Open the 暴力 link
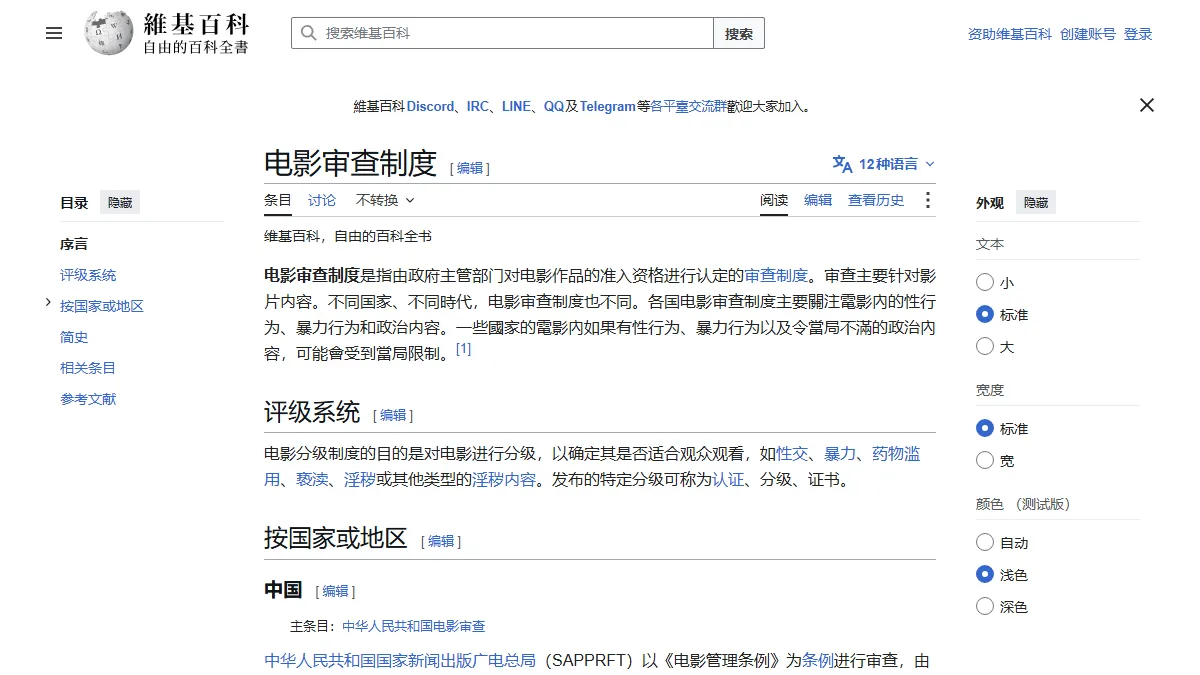Screen dimensions: 1200x675 840,454
